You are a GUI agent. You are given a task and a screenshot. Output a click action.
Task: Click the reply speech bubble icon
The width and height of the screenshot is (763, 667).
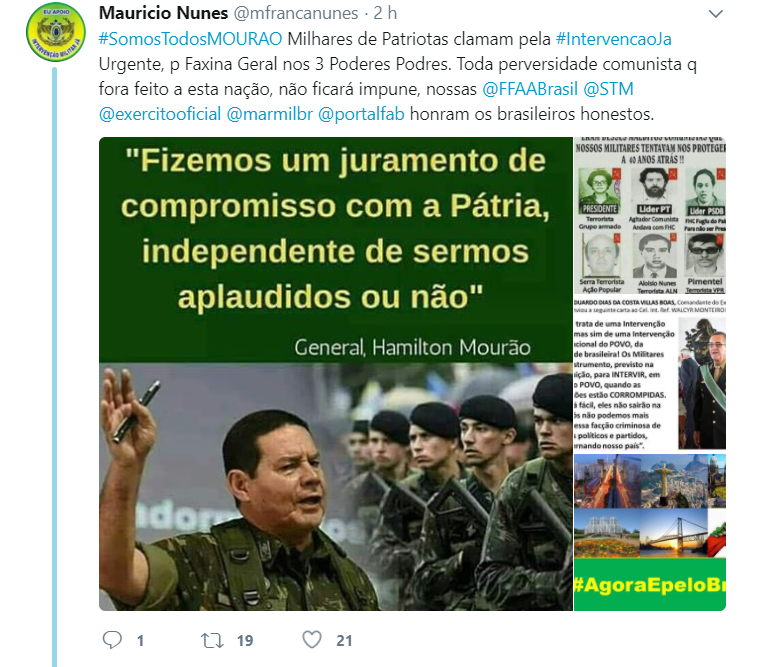[112, 640]
